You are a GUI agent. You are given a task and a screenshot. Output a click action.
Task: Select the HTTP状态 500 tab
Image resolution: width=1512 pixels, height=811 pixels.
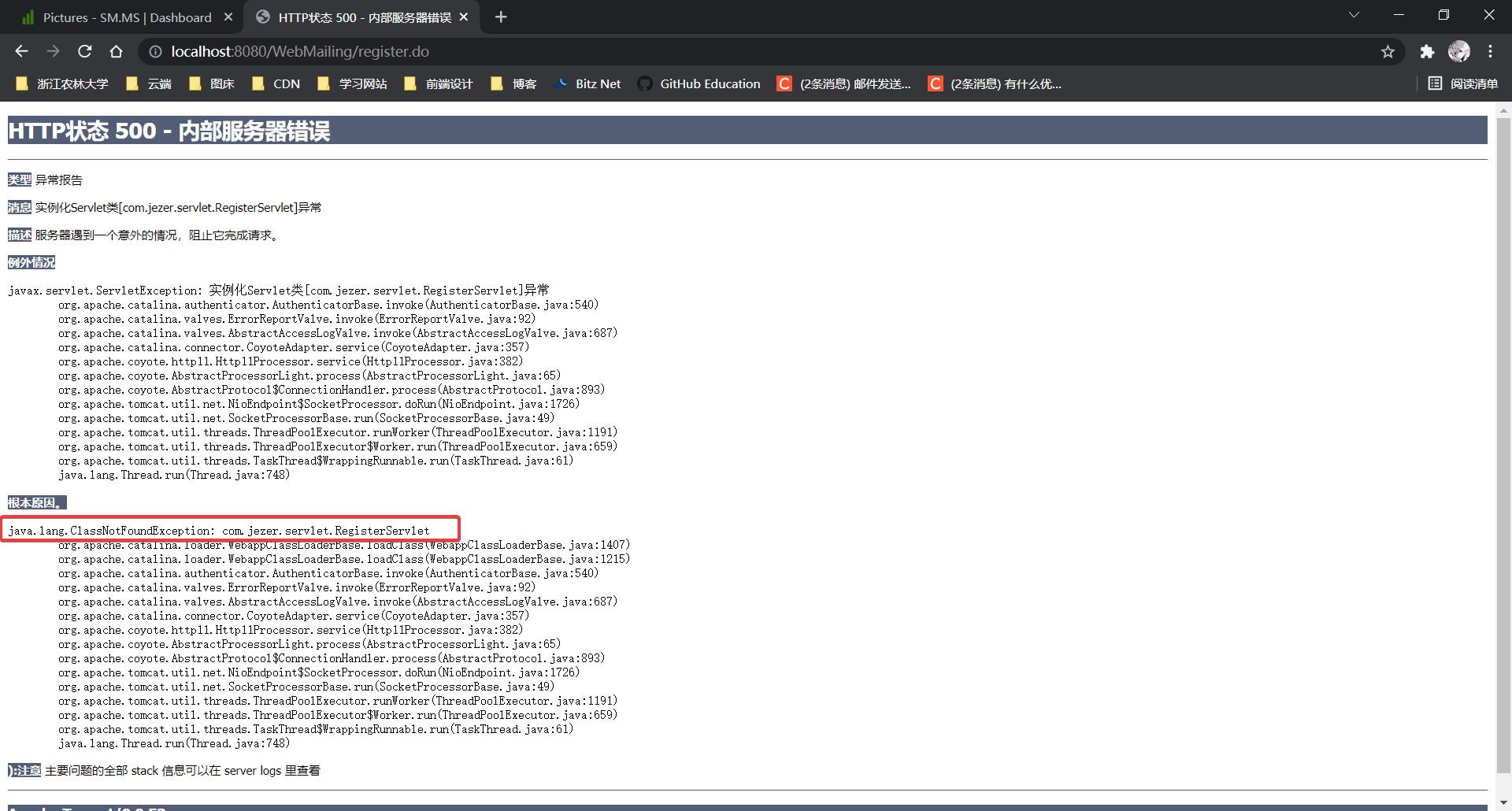click(362, 17)
